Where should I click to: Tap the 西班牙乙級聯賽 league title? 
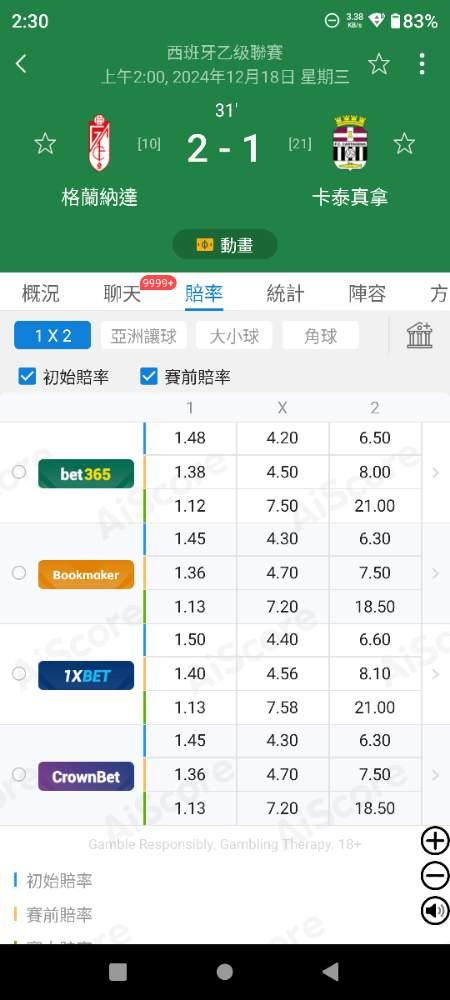pos(224,52)
